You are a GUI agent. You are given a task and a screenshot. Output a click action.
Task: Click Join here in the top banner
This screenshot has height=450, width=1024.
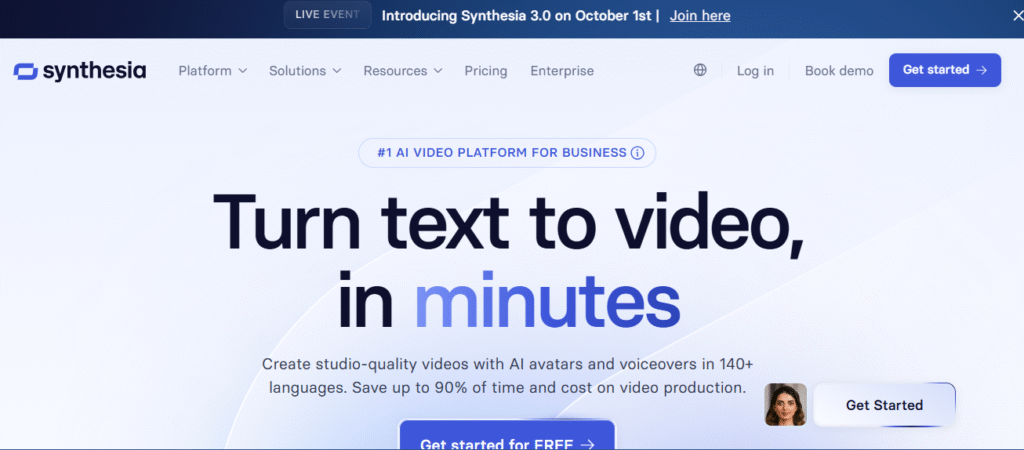[700, 16]
